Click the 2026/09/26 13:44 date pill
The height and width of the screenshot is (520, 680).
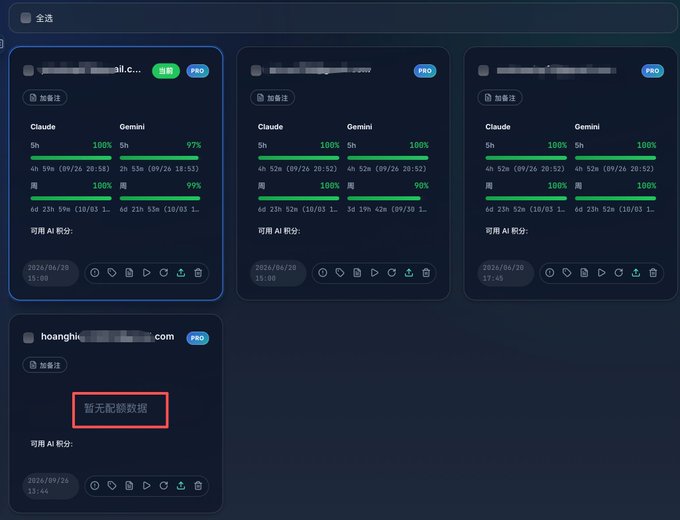click(50, 486)
